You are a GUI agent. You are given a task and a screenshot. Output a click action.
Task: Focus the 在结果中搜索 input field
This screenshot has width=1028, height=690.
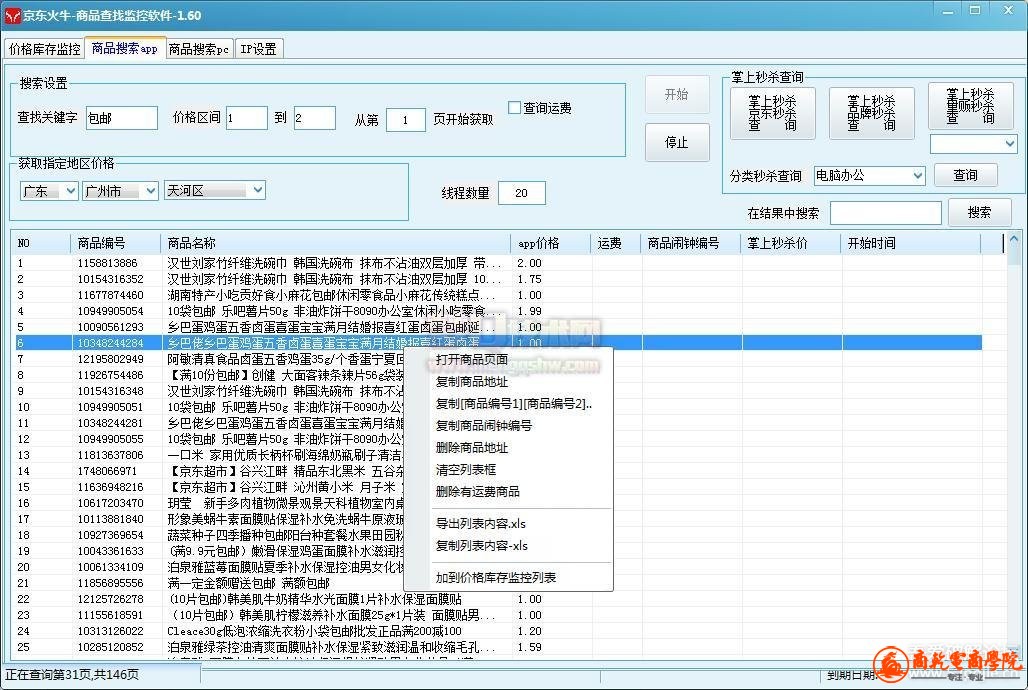(x=886, y=213)
